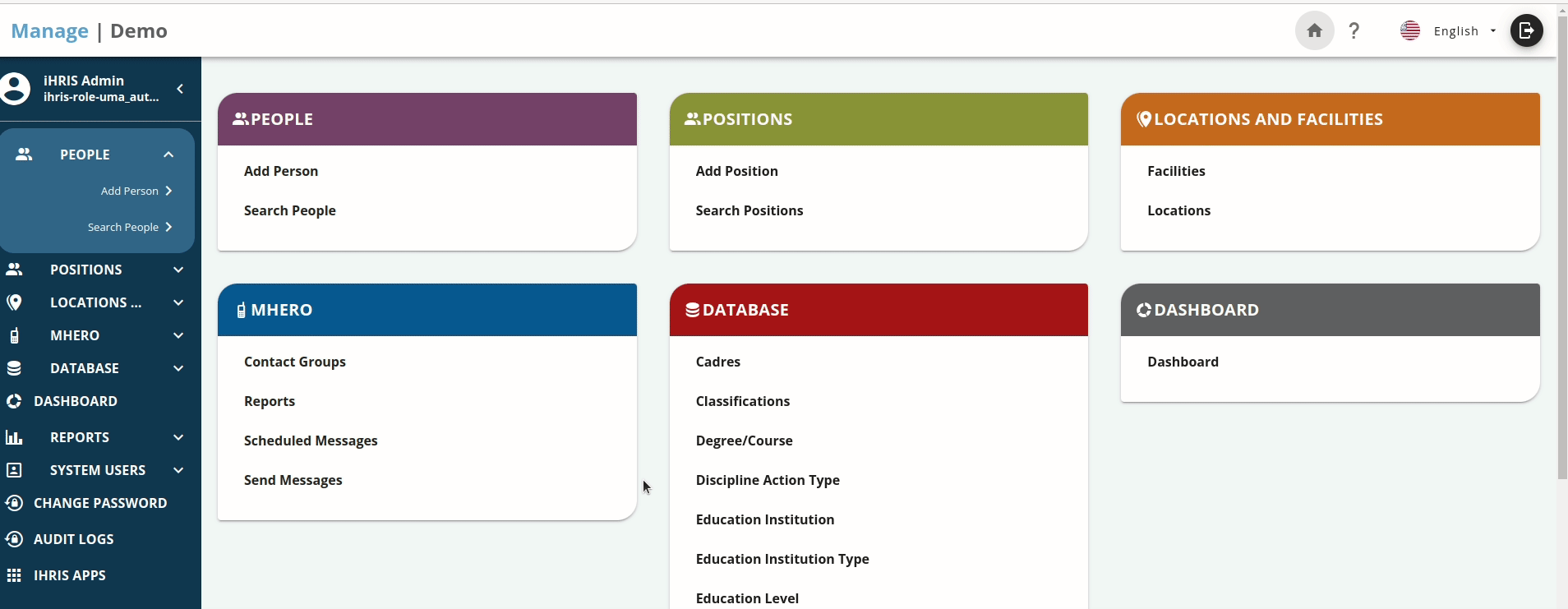Screen dimensions: 1568x609
Task: Open the English language dropdown
Action: tap(1465, 31)
